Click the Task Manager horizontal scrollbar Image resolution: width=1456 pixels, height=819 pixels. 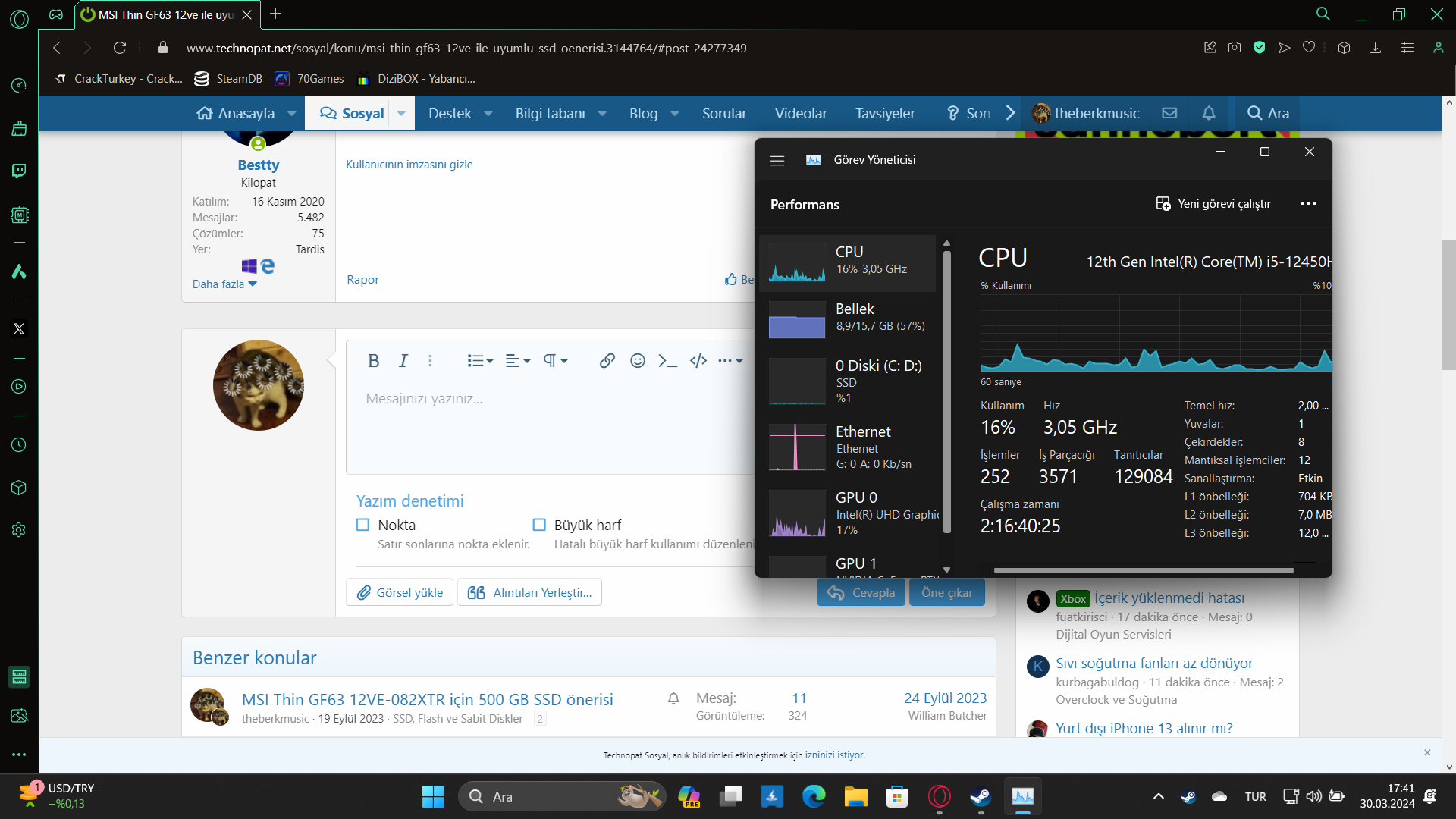click(x=1142, y=570)
